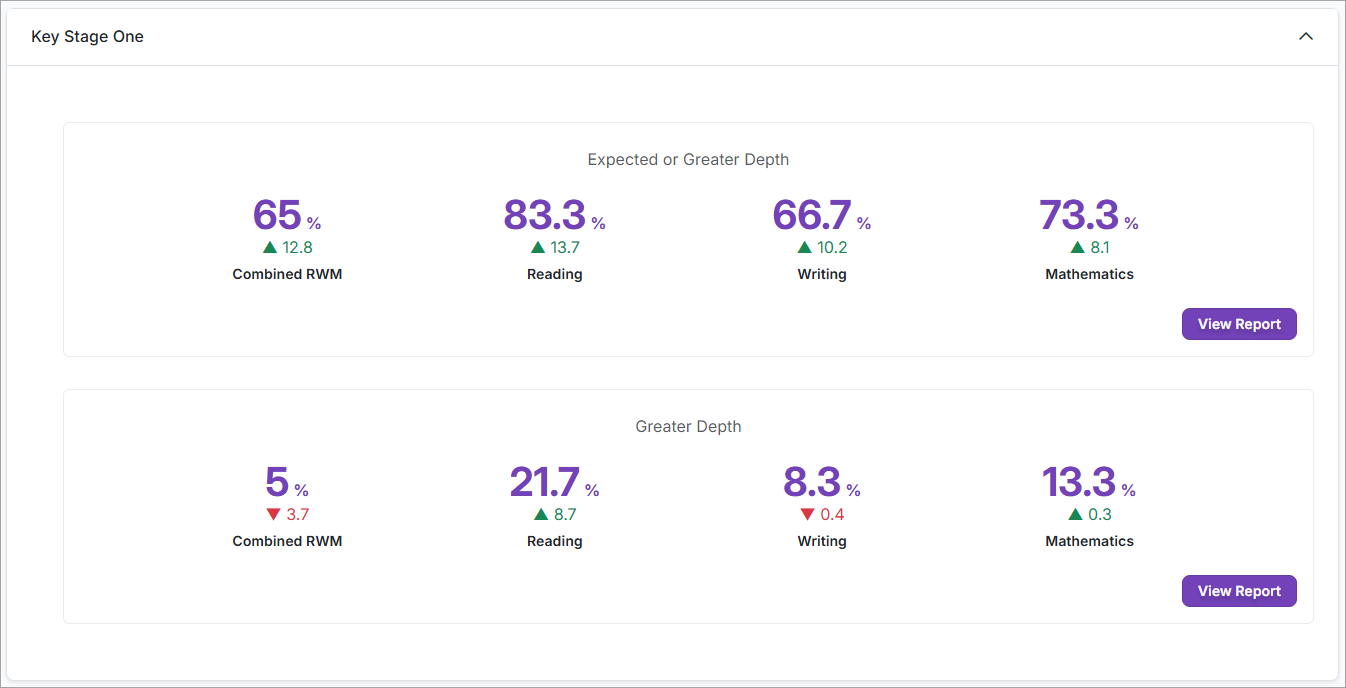Screen dimensions: 1346x688
Task: Click the green up arrow beside 13.7
Action: [x=538, y=247]
